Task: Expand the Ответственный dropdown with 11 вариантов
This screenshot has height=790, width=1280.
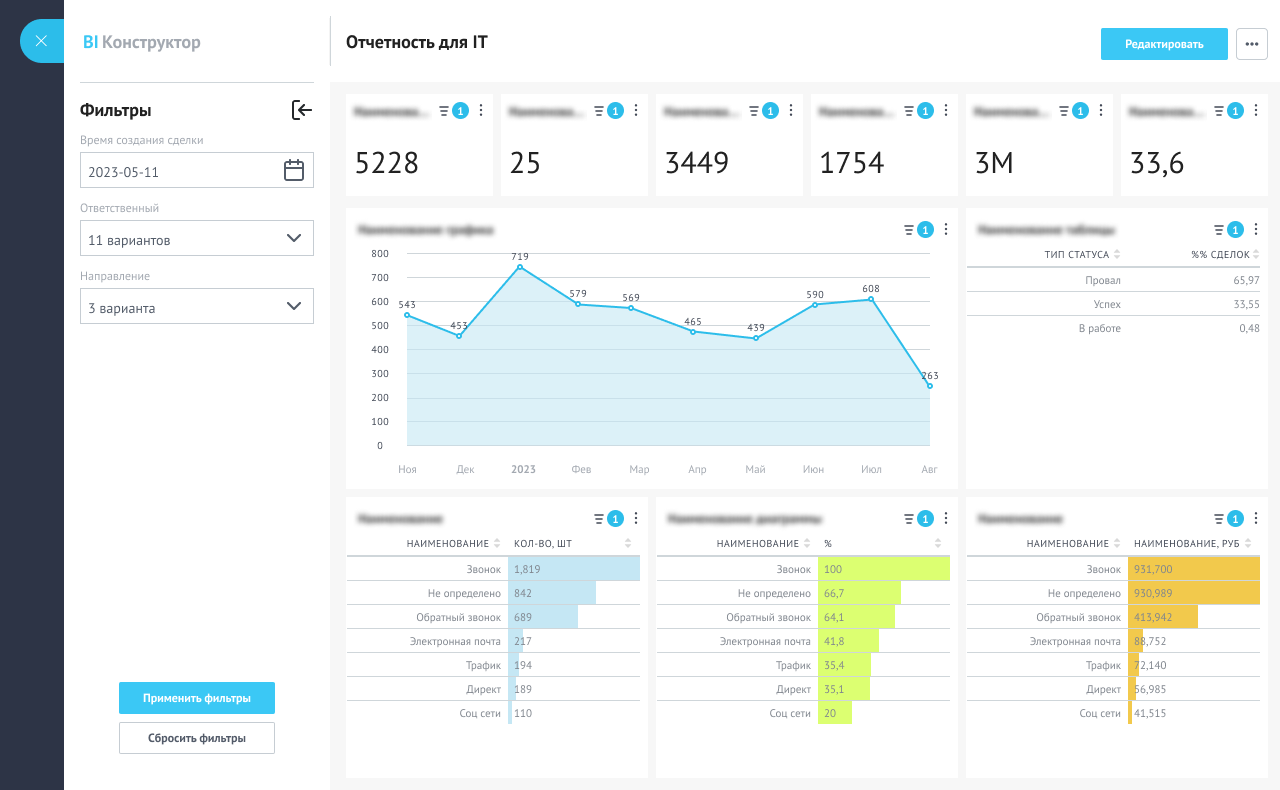Action: [x=197, y=238]
